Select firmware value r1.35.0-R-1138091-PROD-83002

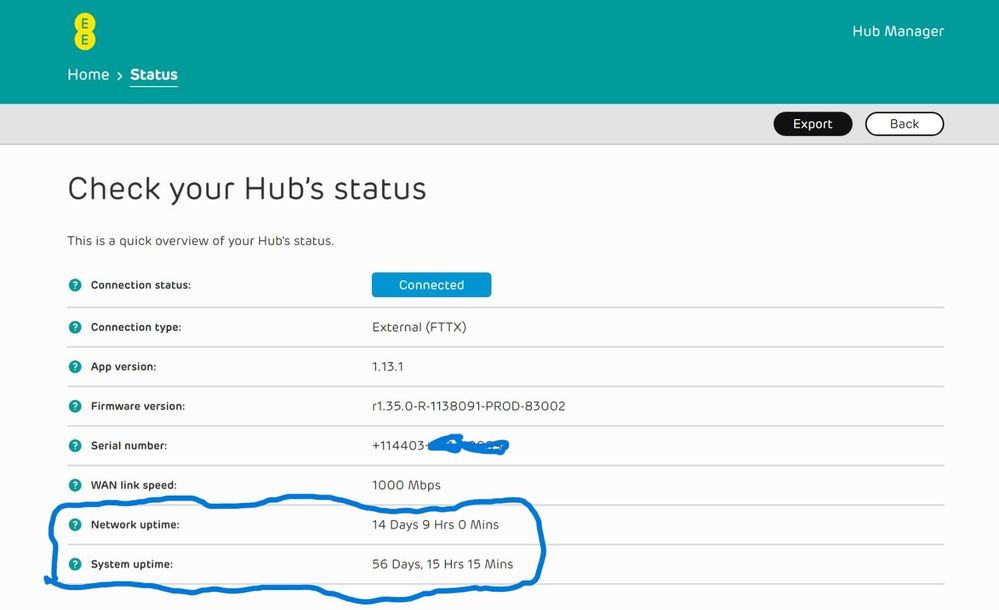468,406
